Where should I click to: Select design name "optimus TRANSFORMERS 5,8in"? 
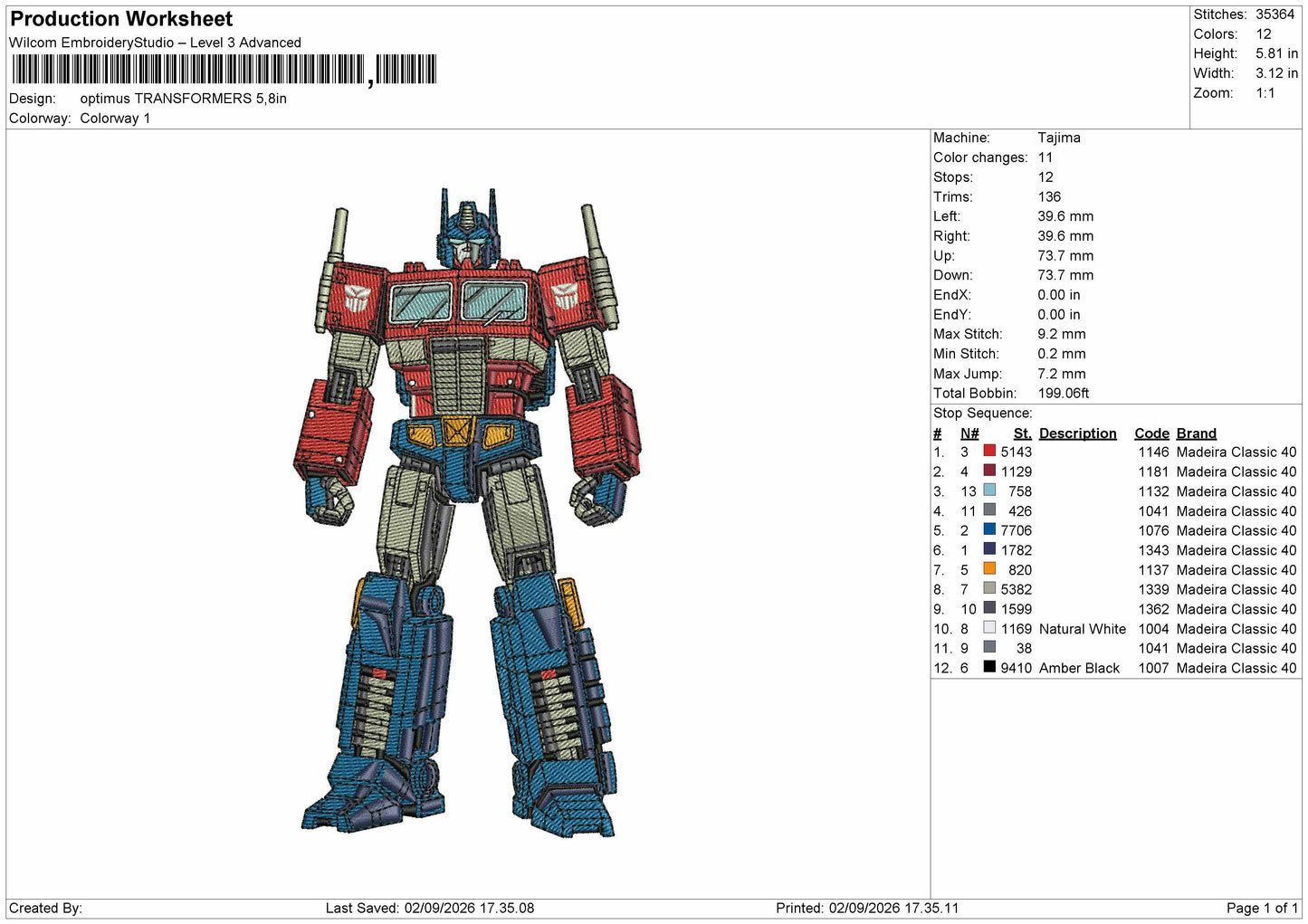(184, 99)
